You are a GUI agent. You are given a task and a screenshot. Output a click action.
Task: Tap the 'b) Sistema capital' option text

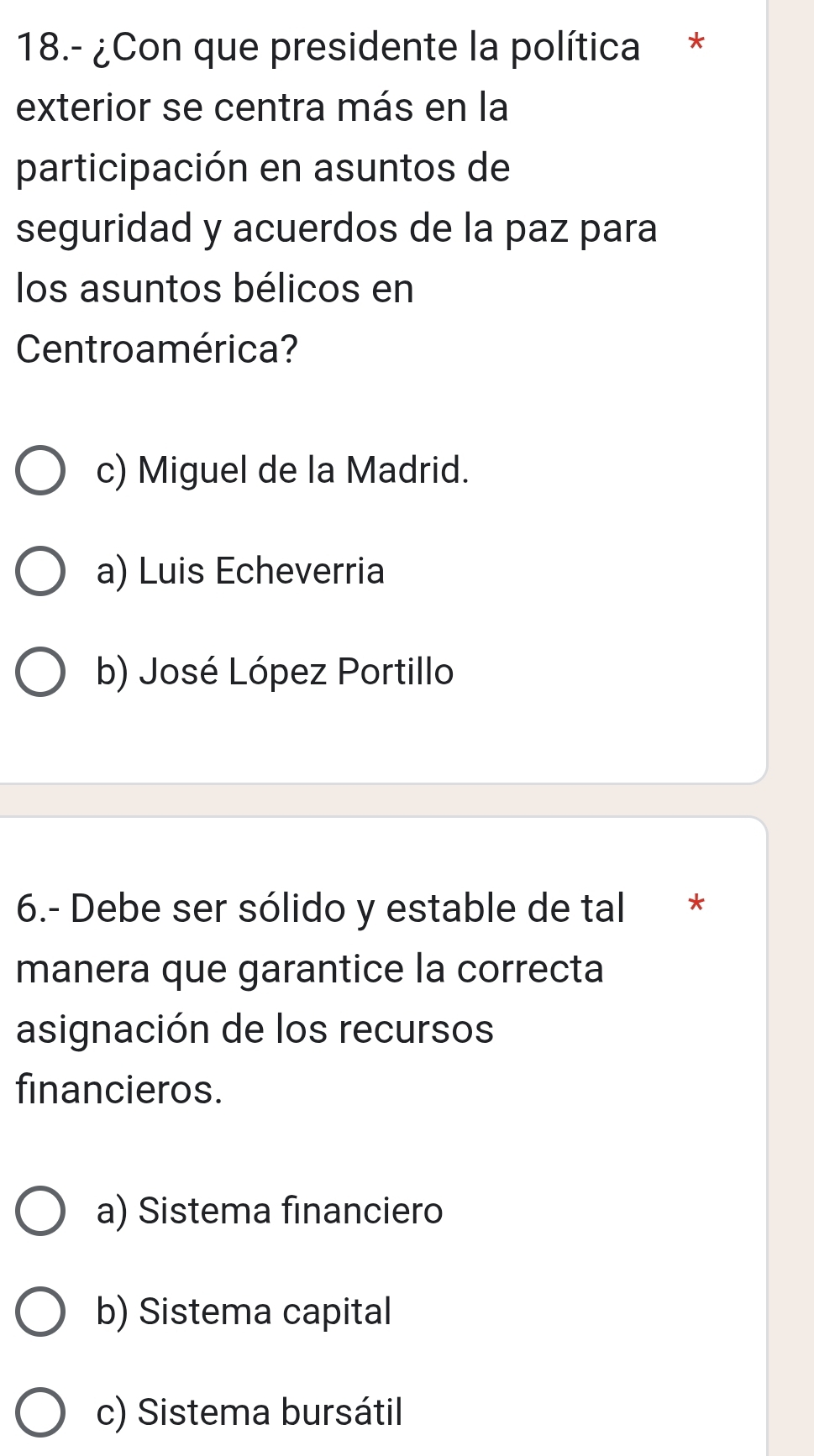coord(244,1312)
